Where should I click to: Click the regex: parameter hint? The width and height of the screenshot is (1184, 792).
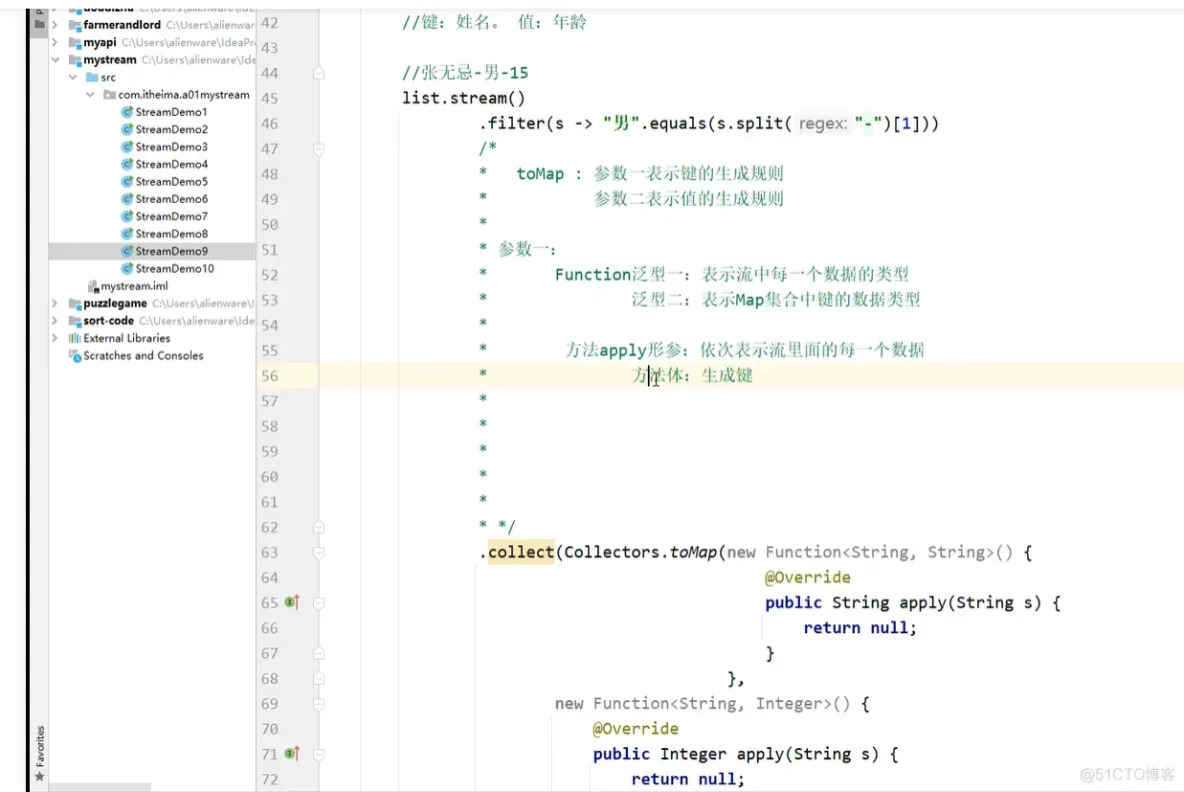tap(822, 123)
